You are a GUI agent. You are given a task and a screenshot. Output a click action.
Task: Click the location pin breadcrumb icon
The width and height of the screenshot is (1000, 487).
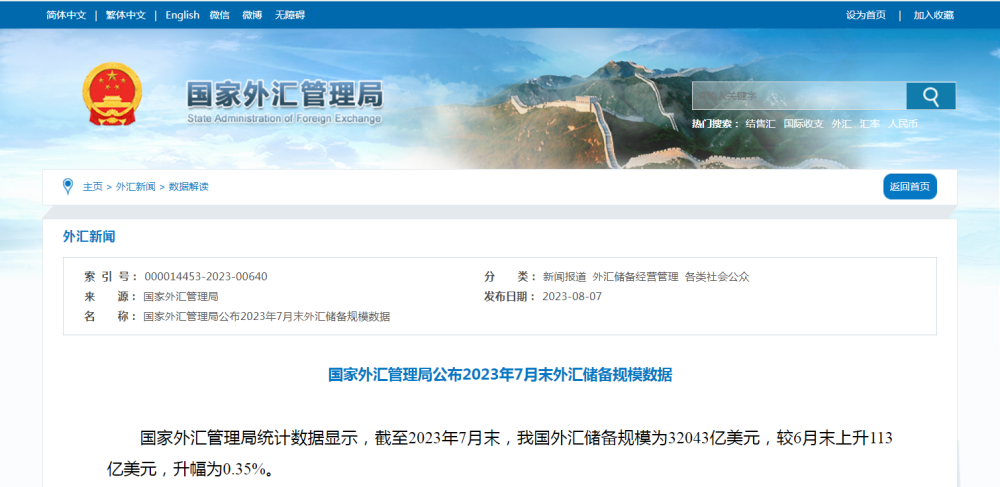pyautogui.click(x=68, y=186)
